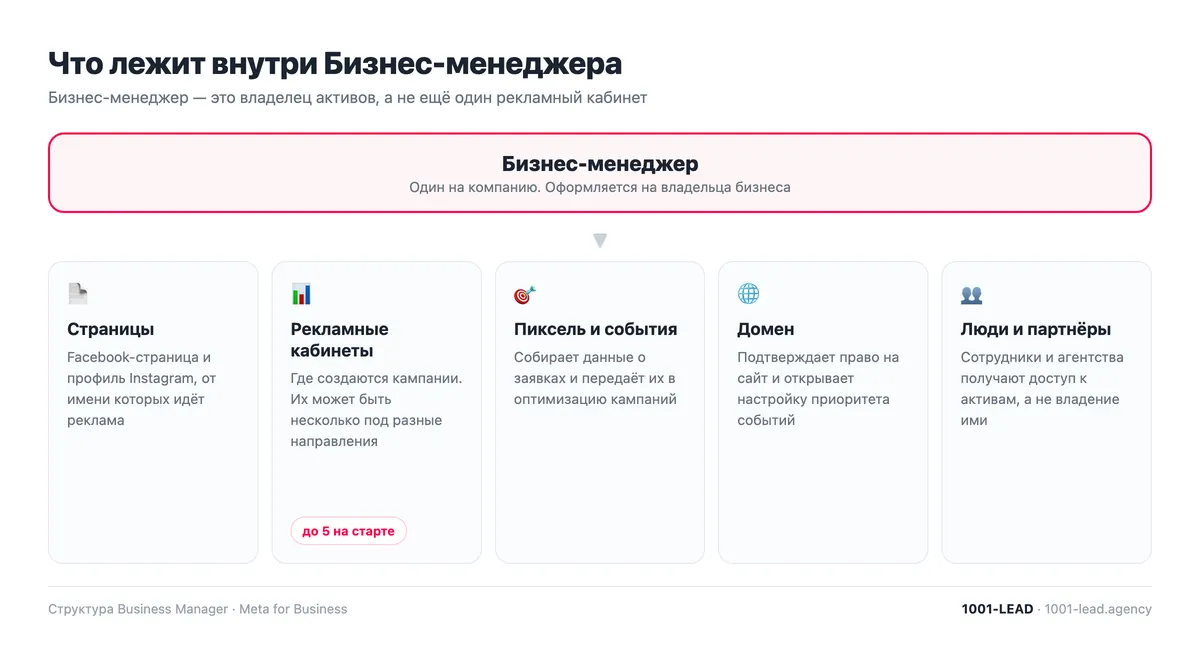
Task: Click text 'Где создаются кампании'
Action: [x=376, y=378]
